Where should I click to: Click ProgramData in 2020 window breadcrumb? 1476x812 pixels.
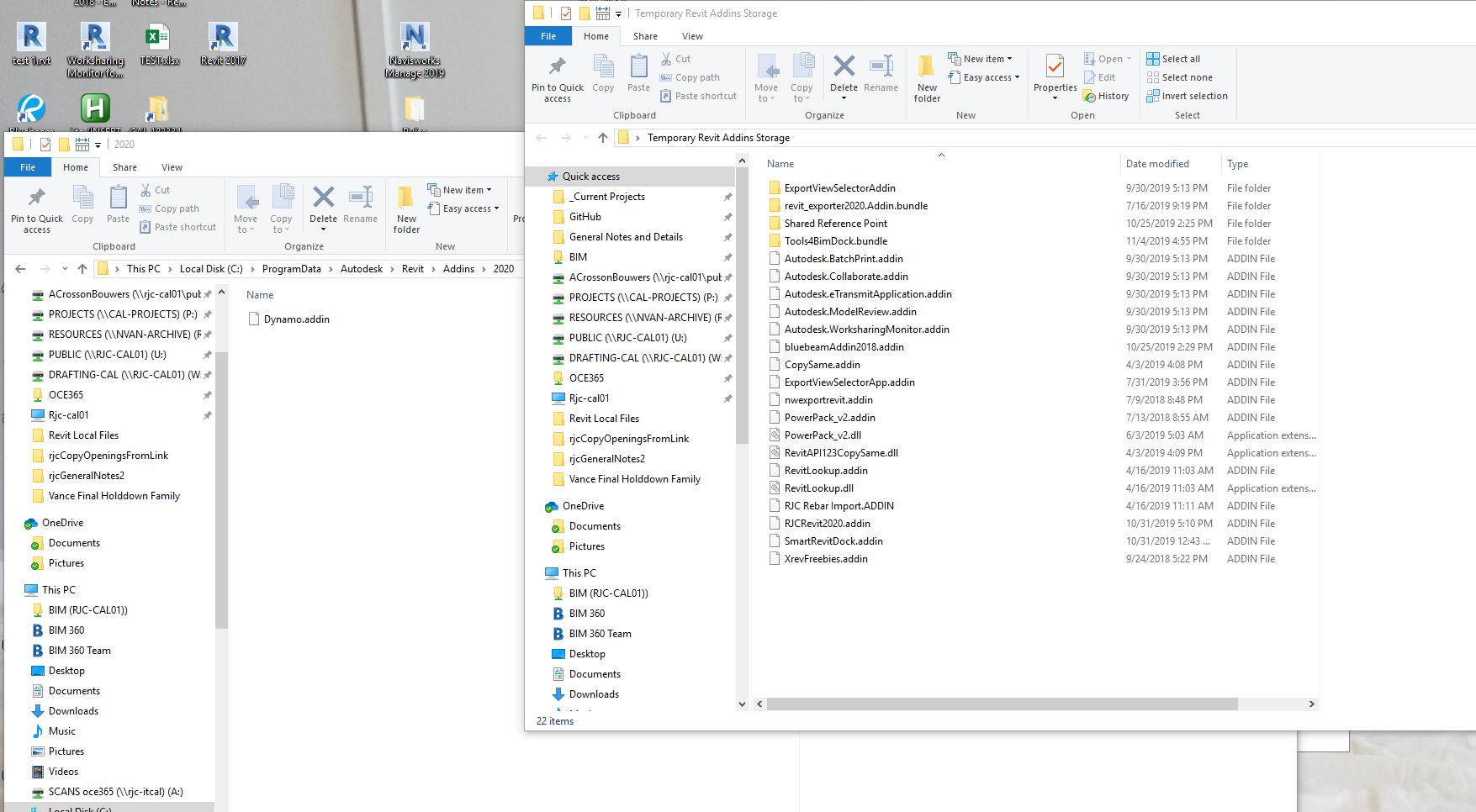pyautogui.click(x=291, y=269)
